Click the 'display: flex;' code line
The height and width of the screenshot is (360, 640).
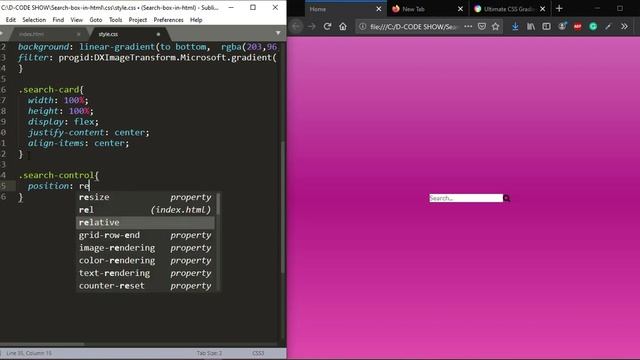click(x=63, y=122)
